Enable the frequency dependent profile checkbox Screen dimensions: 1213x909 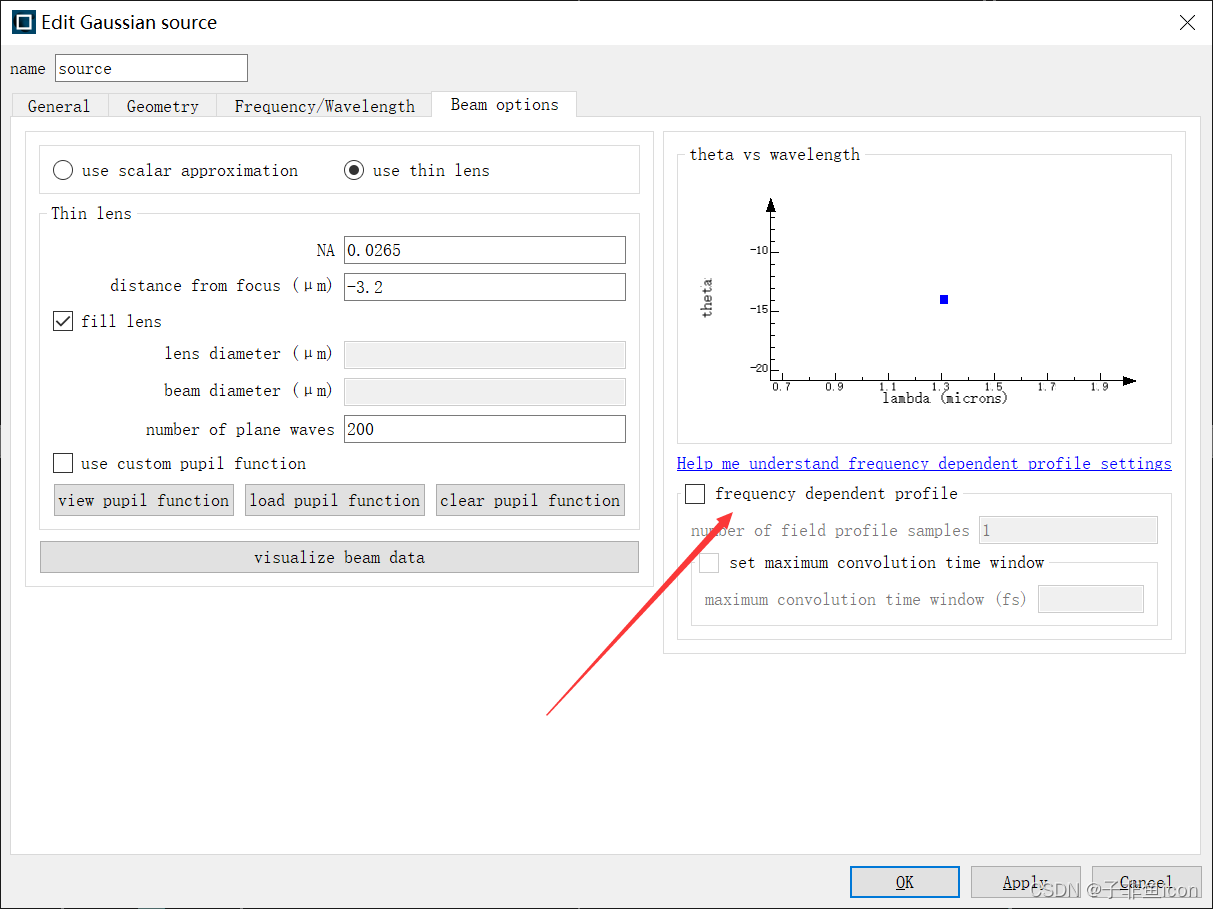click(695, 493)
